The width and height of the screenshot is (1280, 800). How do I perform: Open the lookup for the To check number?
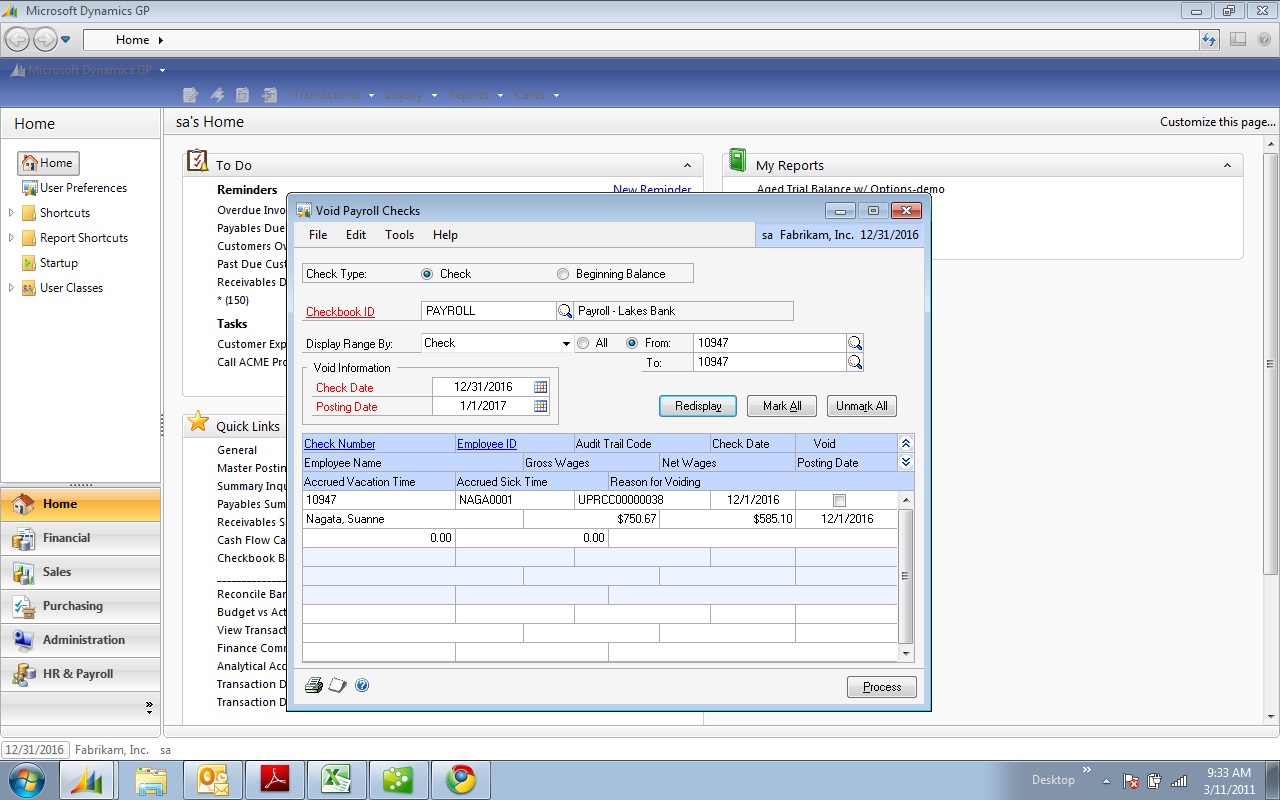pyautogui.click(x=855, y=362)
